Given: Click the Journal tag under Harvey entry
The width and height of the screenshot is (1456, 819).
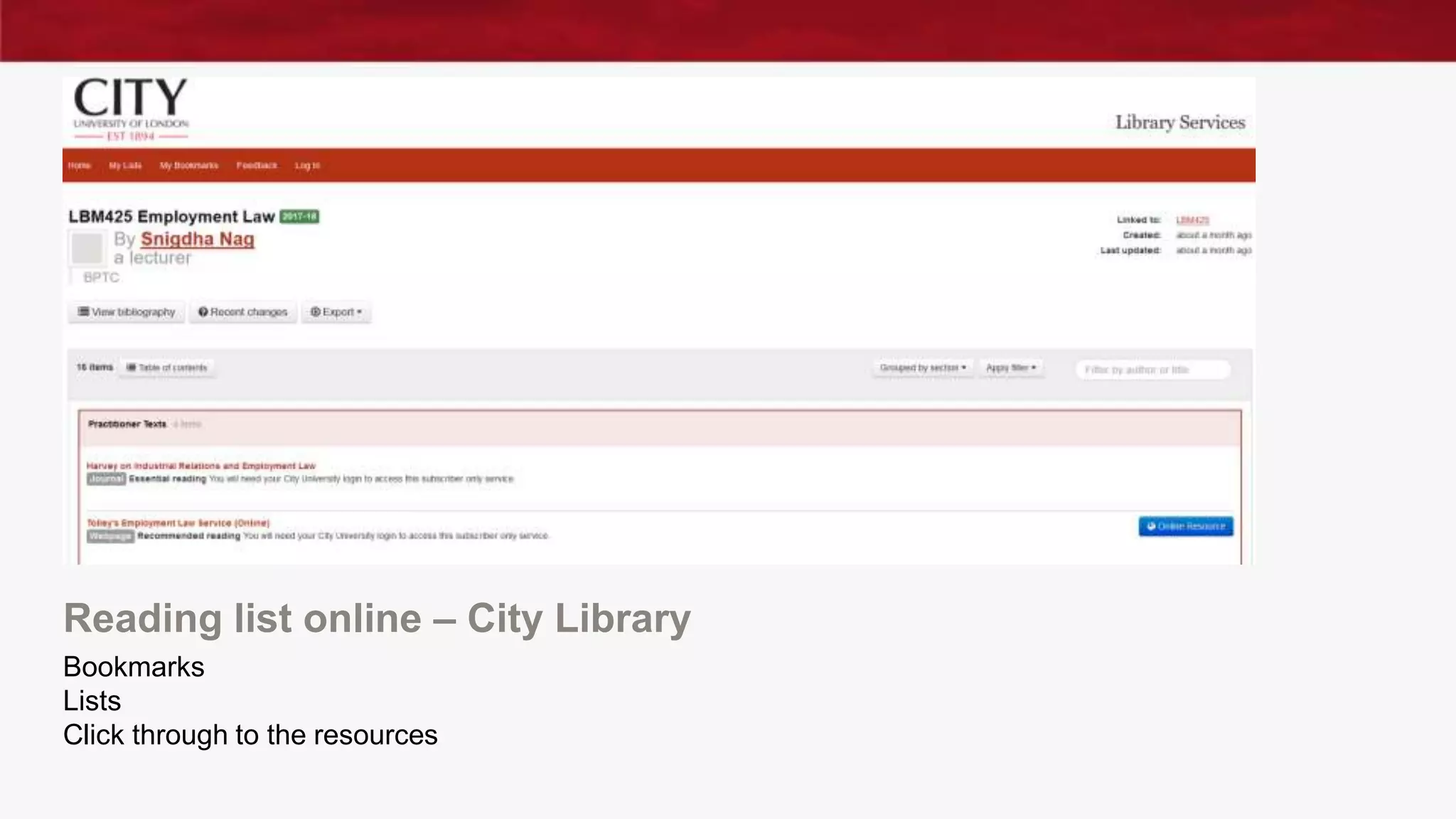Looking at the screenshot, I should point(107,479).
